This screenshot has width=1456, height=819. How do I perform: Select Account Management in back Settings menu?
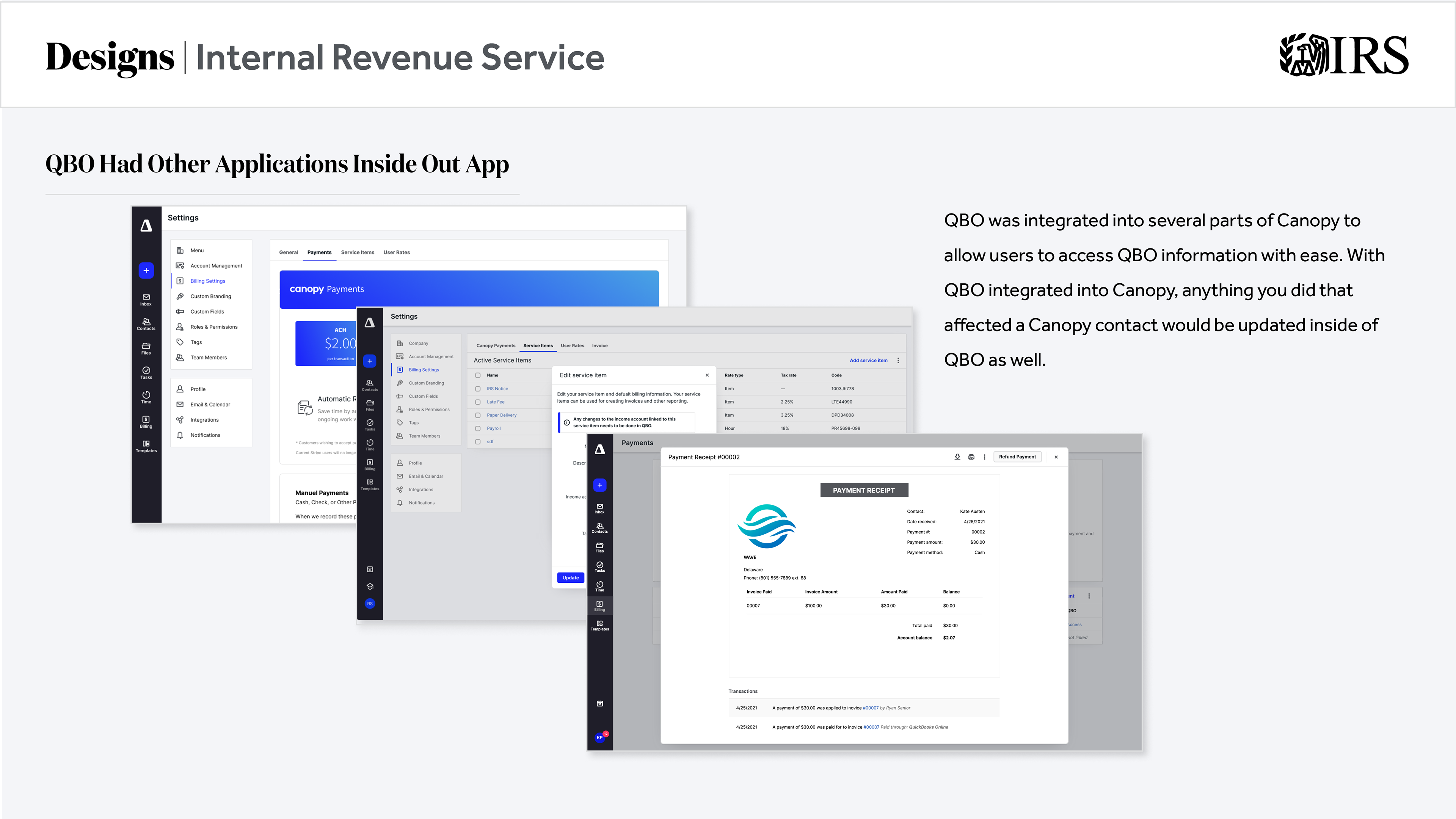point(211,266)
